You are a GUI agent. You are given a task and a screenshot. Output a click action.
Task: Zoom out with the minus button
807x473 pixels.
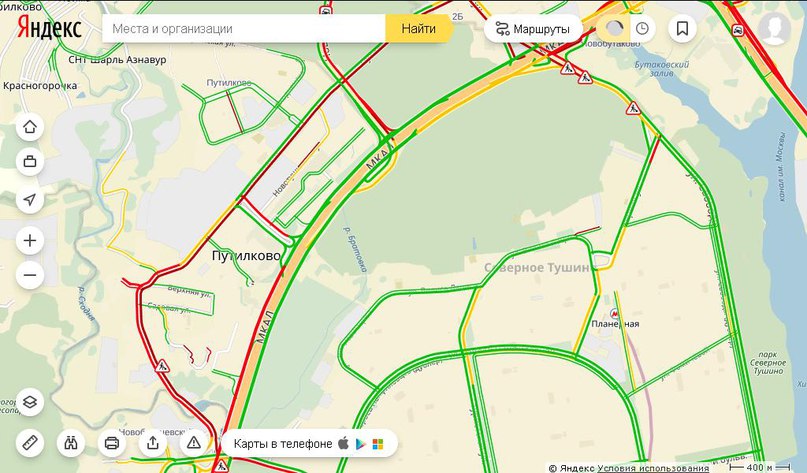(x=30, y=275)
